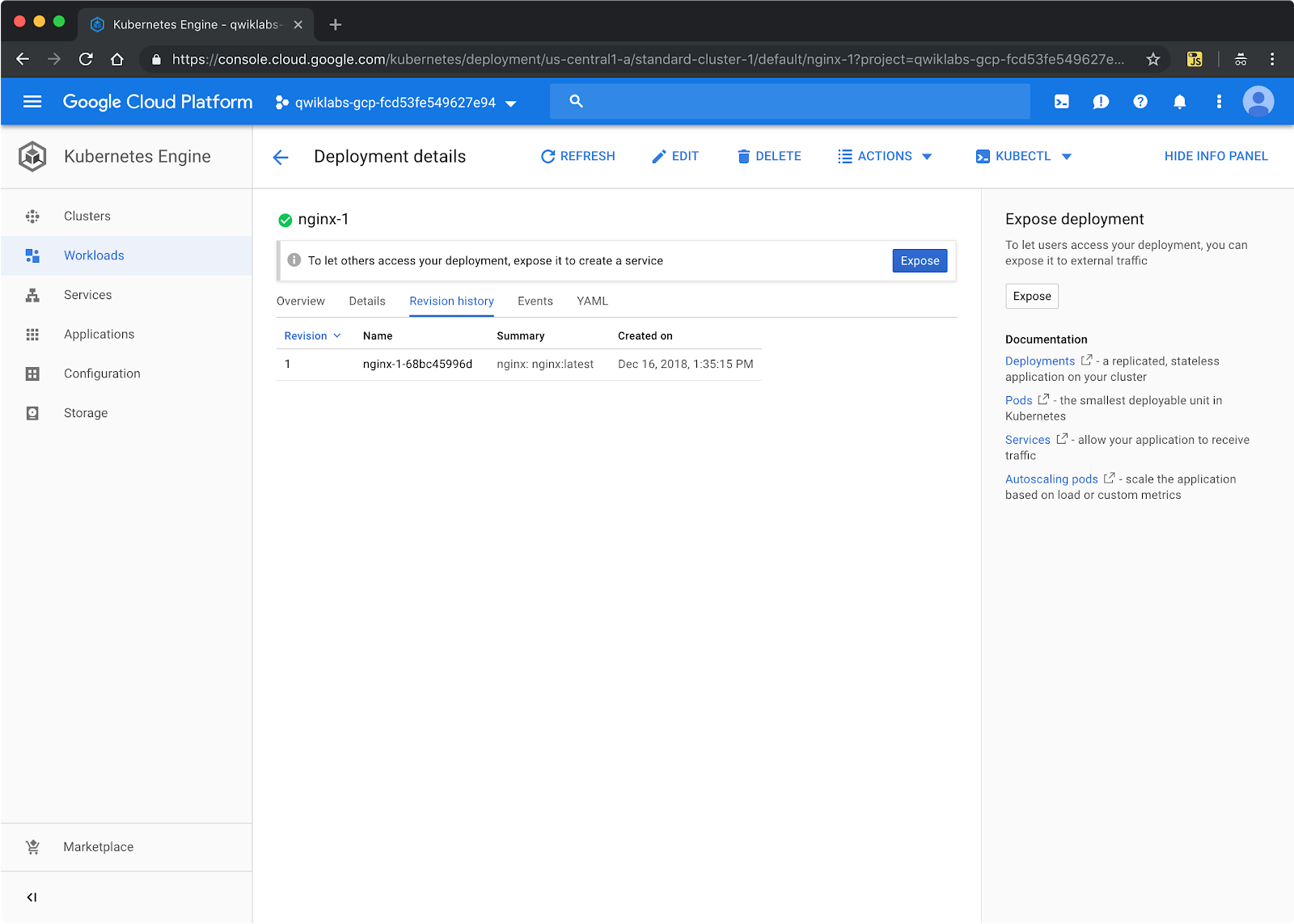Click the Kubernetes Engine hexagon logo
The width and height of the screenshot is (1294, 924).
click(32, 157)
